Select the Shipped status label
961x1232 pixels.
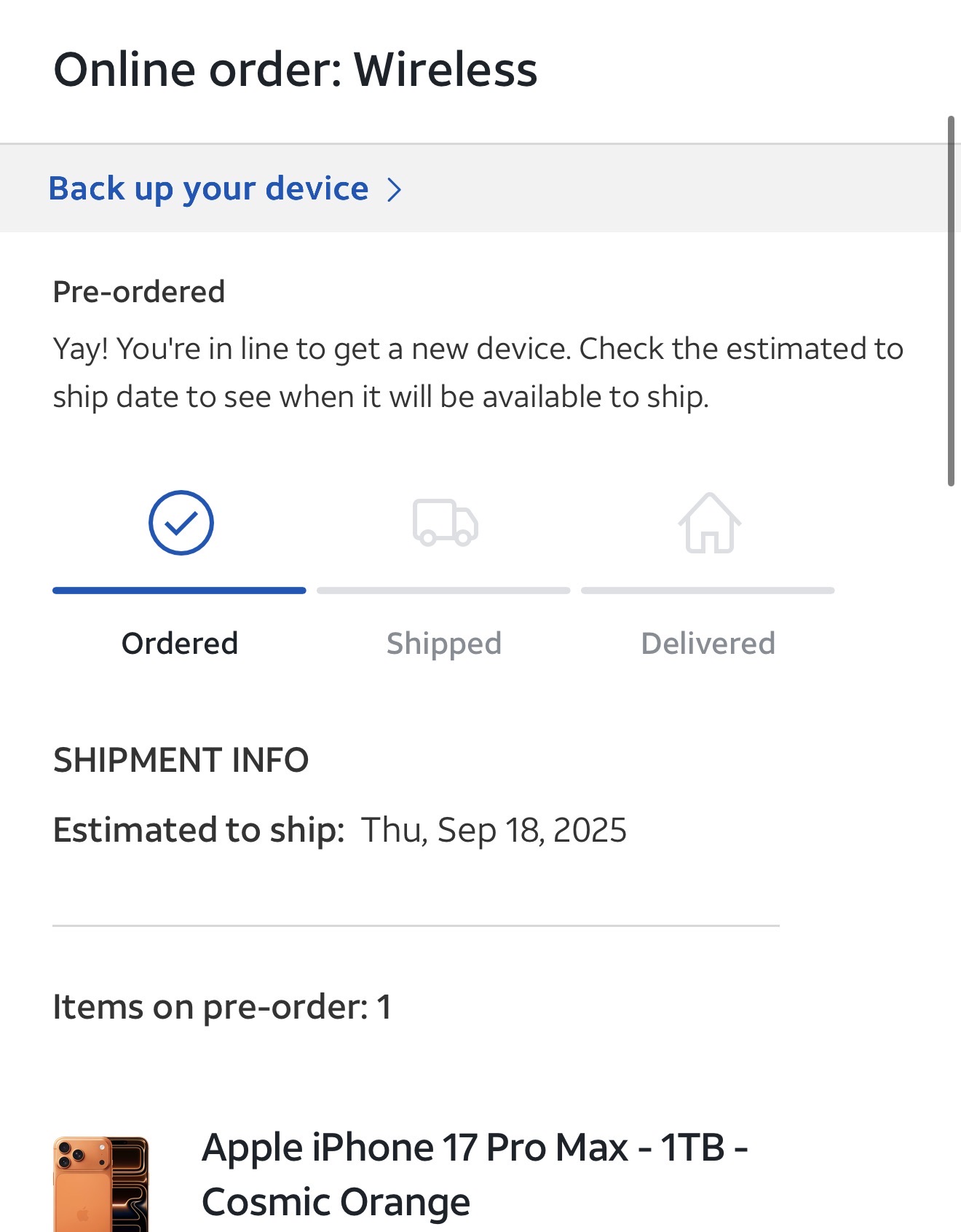coord(444,644)
